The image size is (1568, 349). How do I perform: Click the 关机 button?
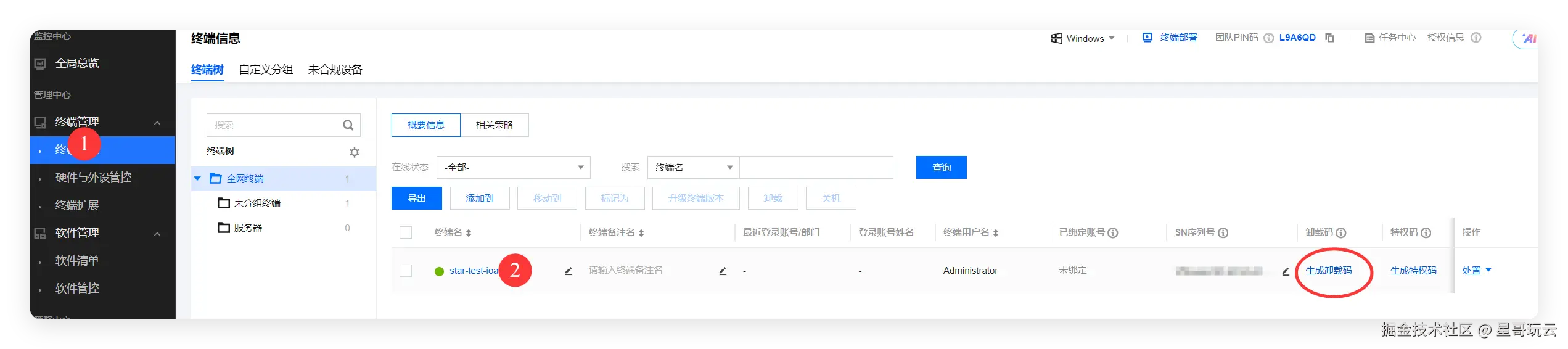tap(831, 199)
